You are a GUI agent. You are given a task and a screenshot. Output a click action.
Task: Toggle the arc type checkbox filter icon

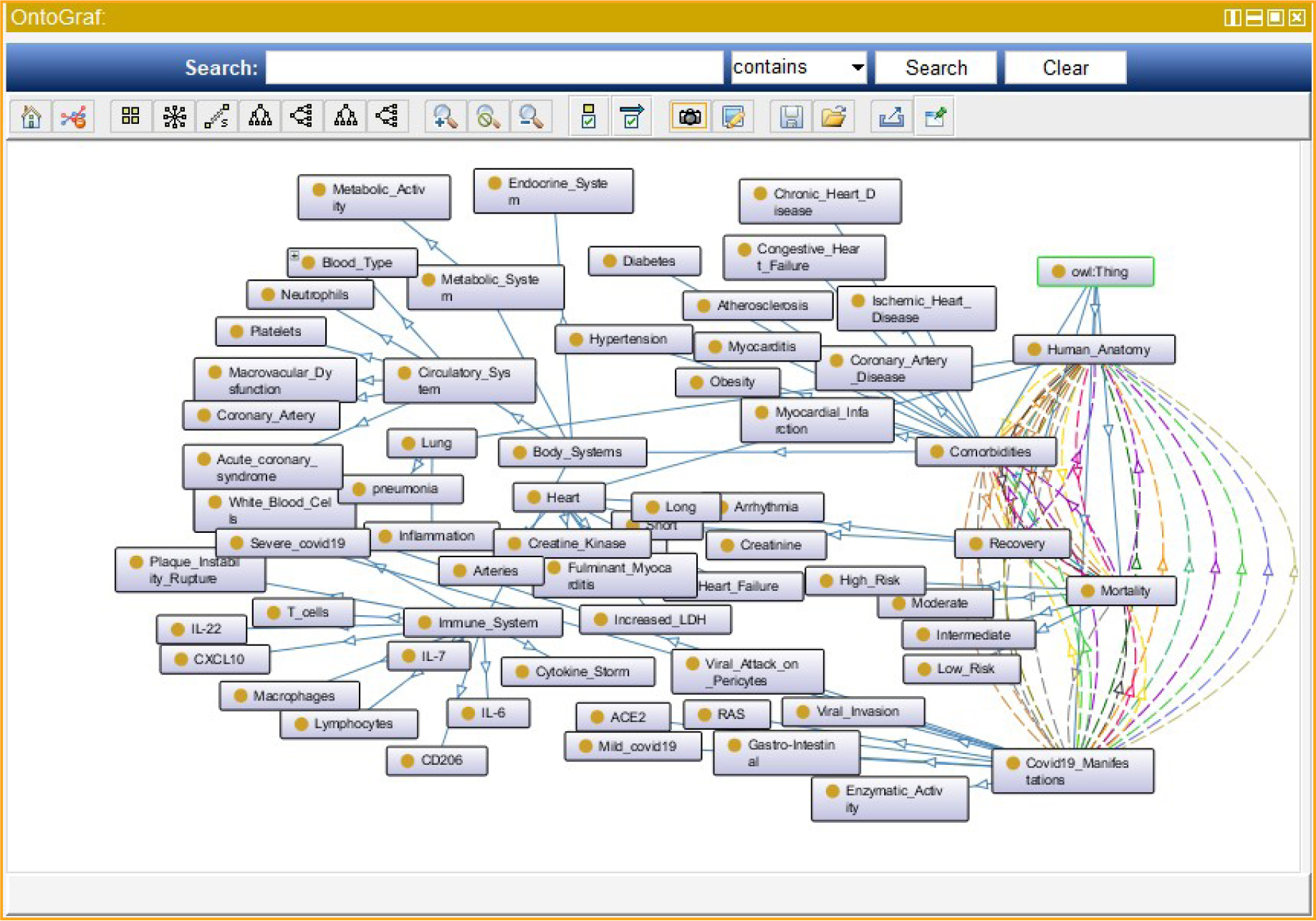pos(631,117)
